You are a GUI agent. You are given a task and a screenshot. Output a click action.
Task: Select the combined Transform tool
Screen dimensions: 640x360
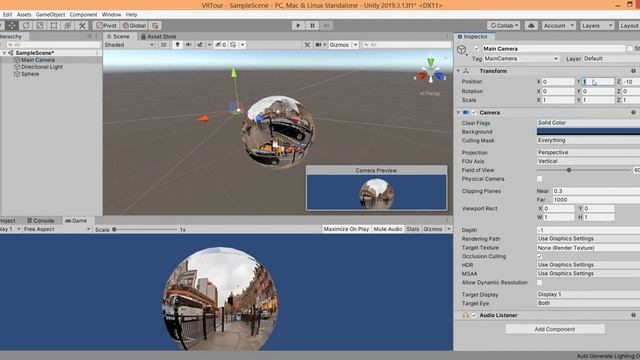[68, 25]
